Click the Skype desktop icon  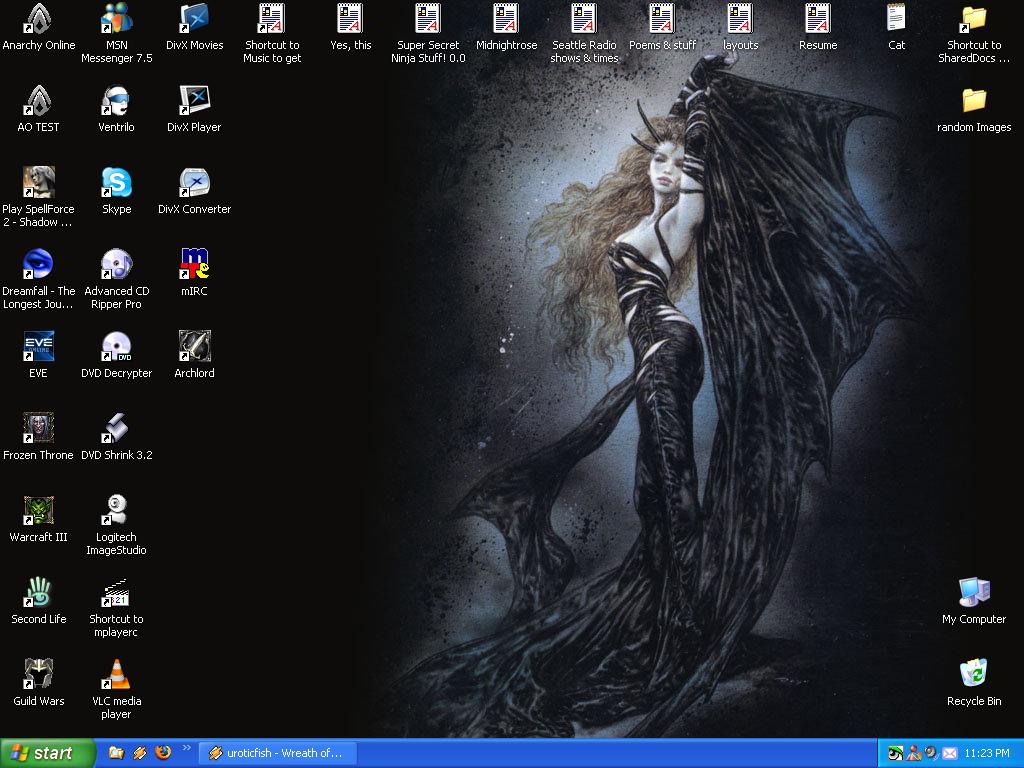point(116,183)
